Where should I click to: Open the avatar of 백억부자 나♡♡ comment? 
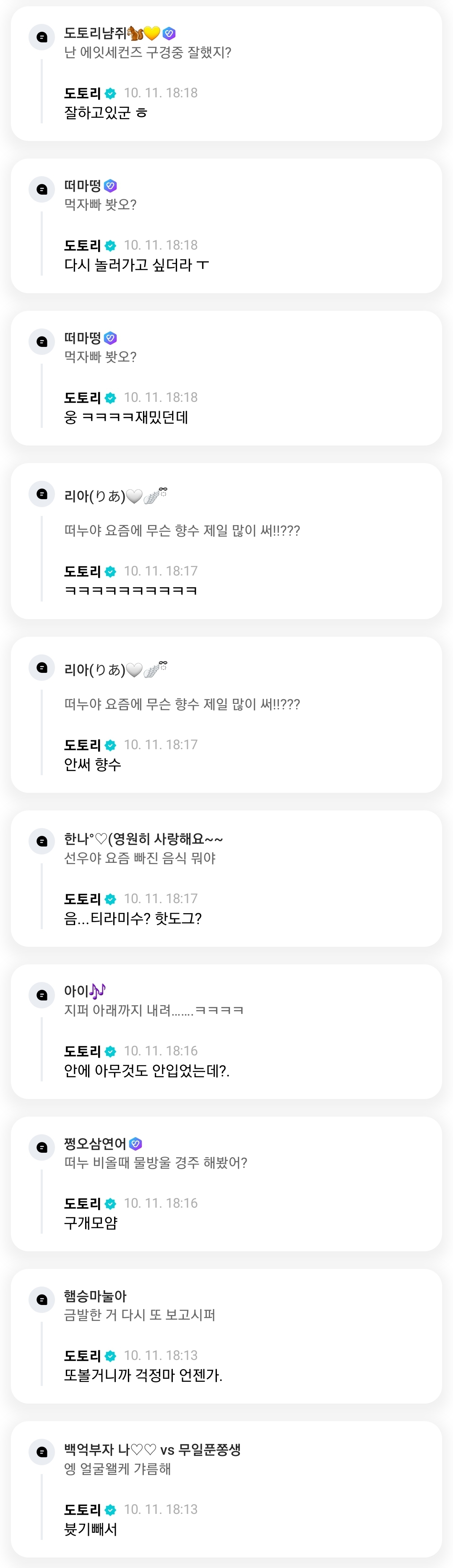(x=42, y=1452)
